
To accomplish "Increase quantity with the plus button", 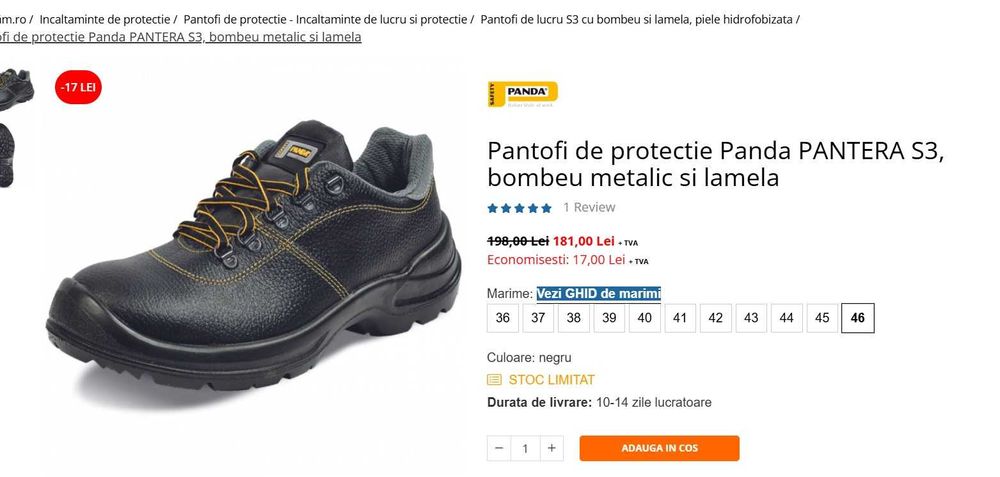I will tap(552, 448).
